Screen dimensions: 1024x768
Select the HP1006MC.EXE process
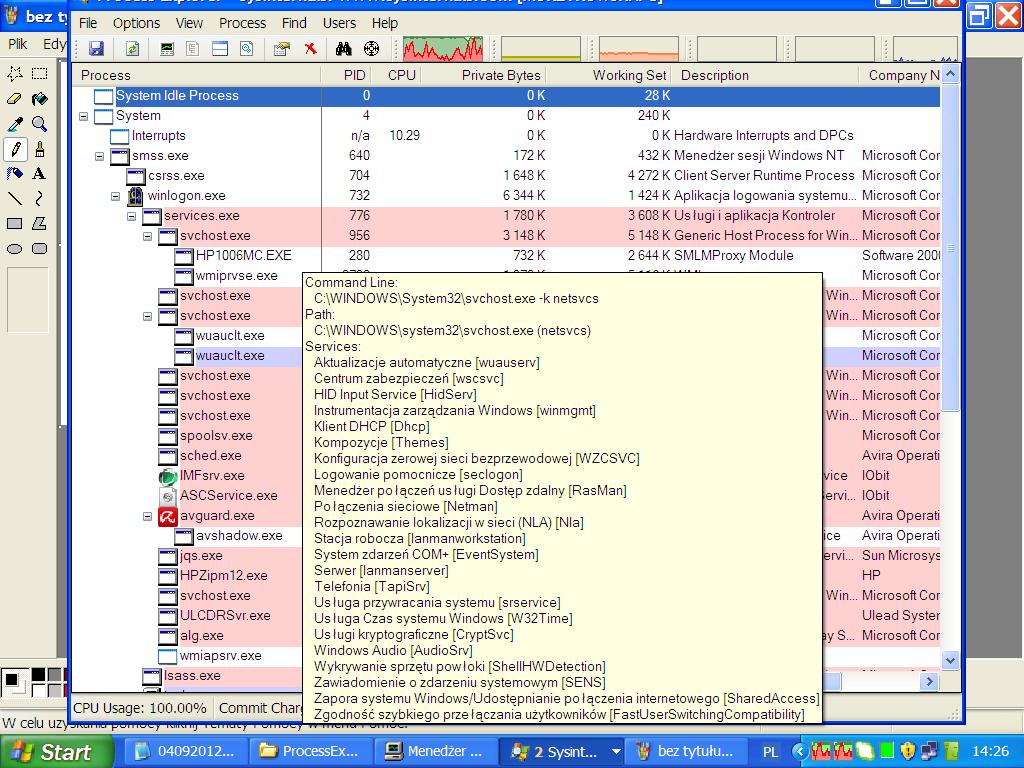[x=244, y=255]
